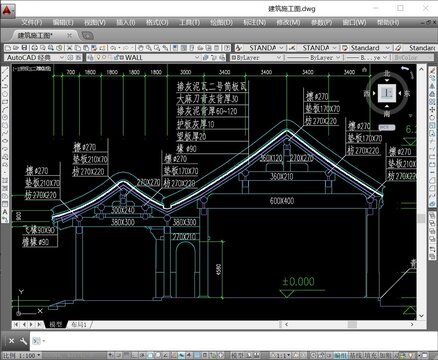
Task: Click the Zoom Realtime magnifier icon
Action: point(148,48)
